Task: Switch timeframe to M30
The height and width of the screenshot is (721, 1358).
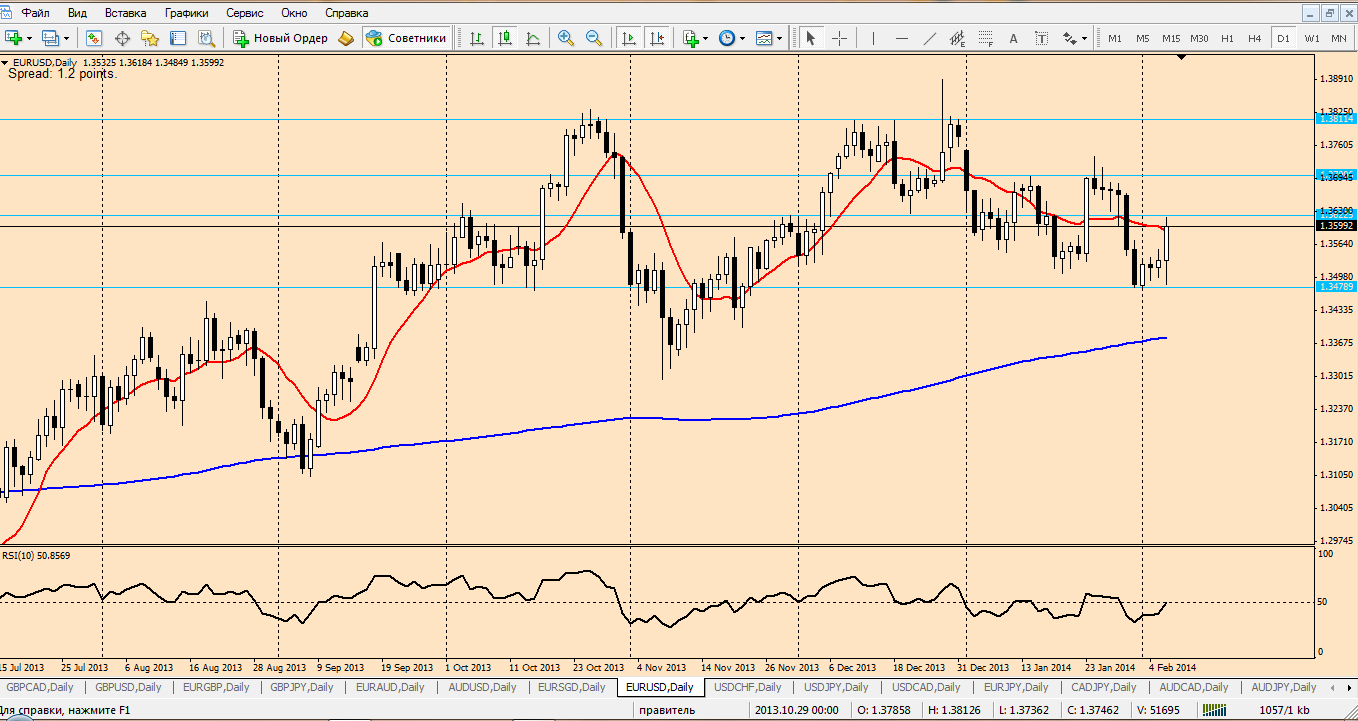Action: click(x=1199, y=38)
